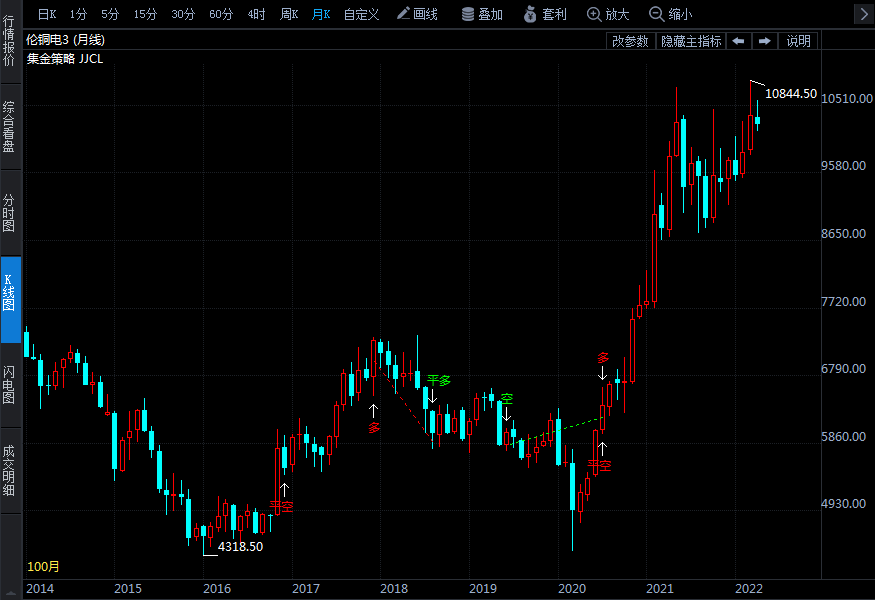Viewport: 875px width, 600px height.
Task: Open custom period (自定义) option
Action: point(362,15)
